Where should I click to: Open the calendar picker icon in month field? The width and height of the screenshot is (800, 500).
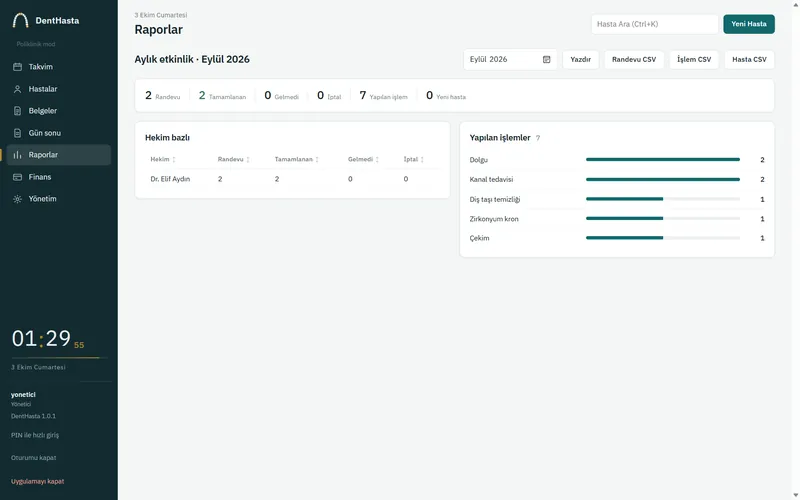[x=546, y=60]
